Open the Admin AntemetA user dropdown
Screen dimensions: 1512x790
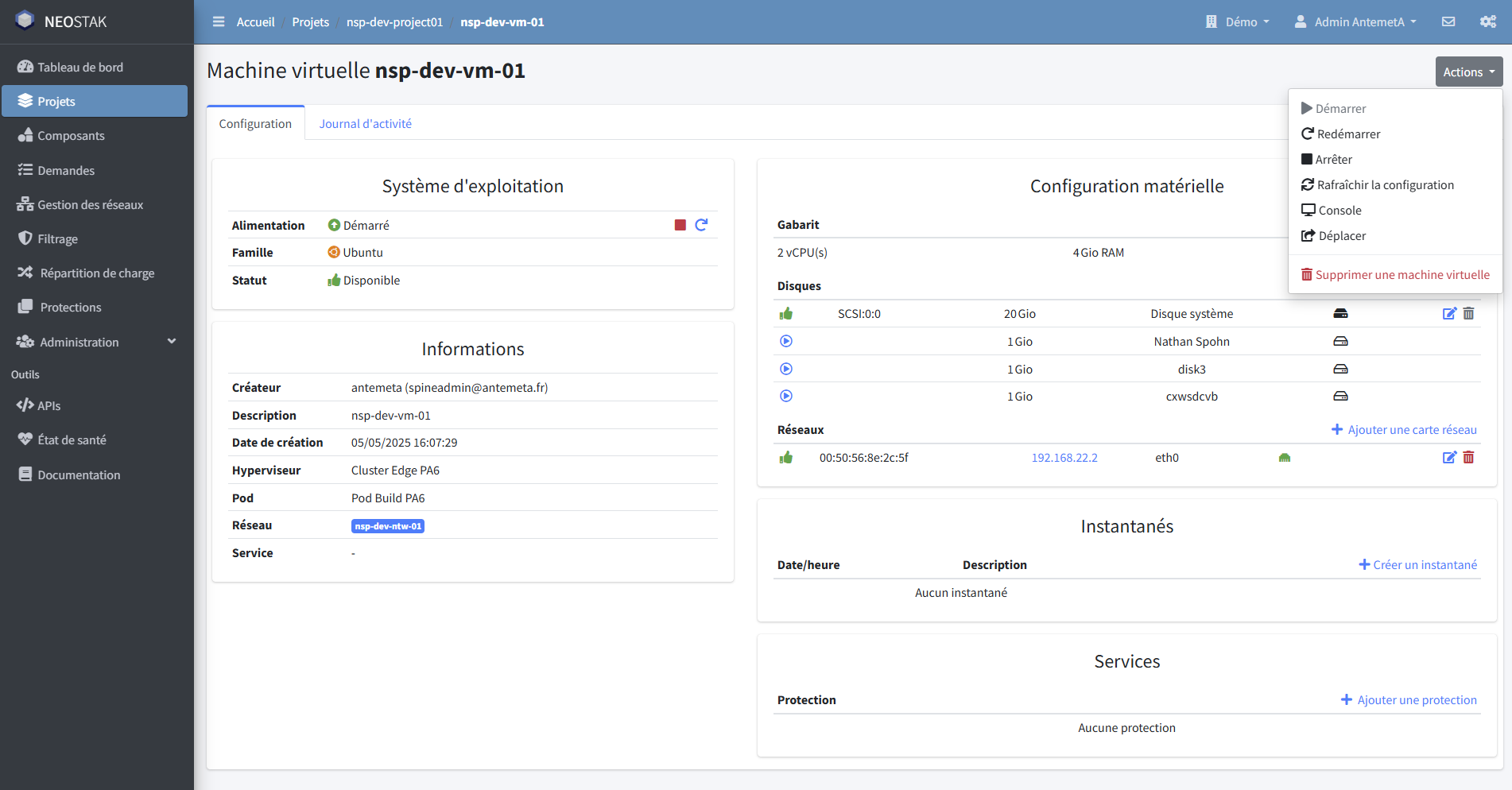pos(1355,21)
